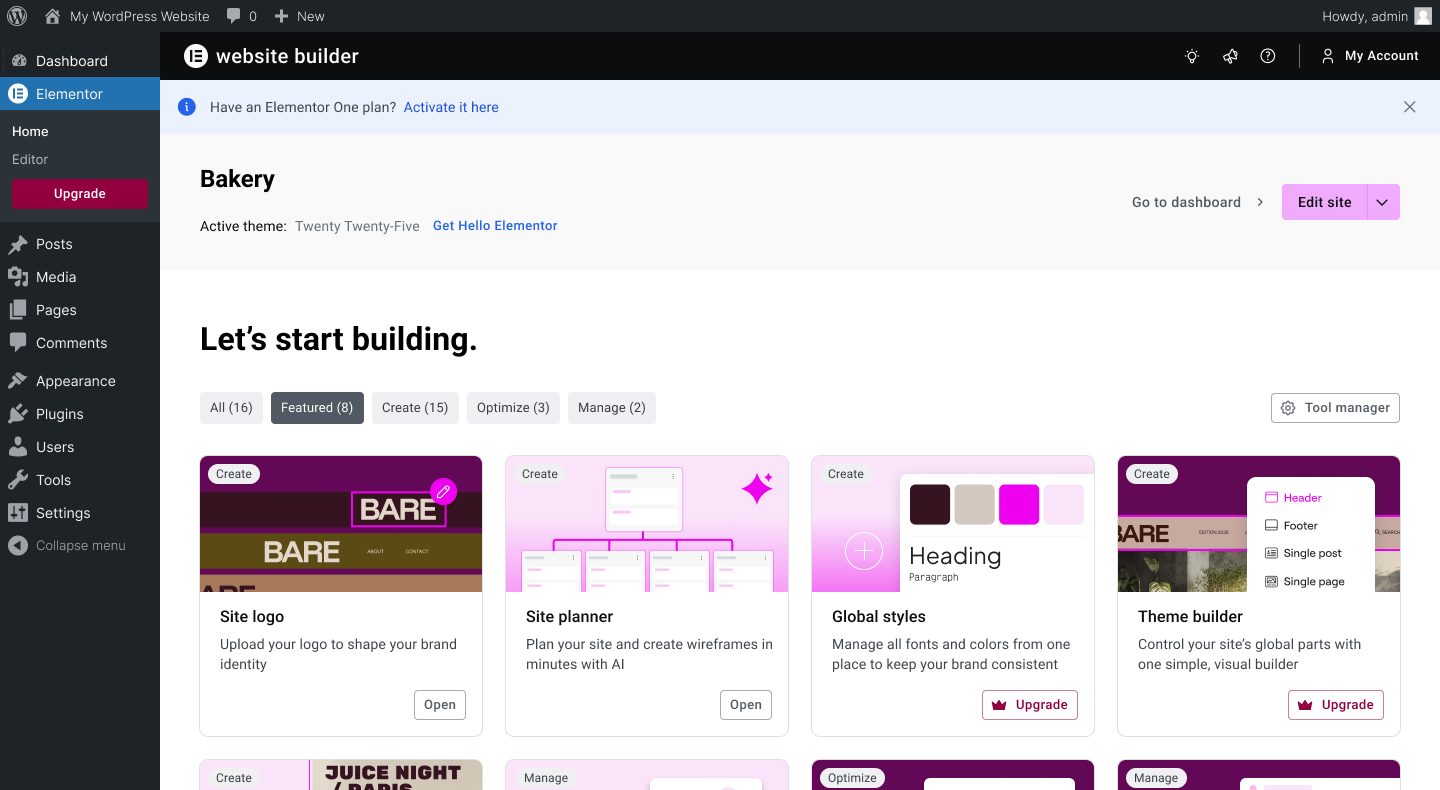Viewport: 1440px width, 790px height.
Task: Click Single page in Theme builder preview
Action: [1304, 581]
